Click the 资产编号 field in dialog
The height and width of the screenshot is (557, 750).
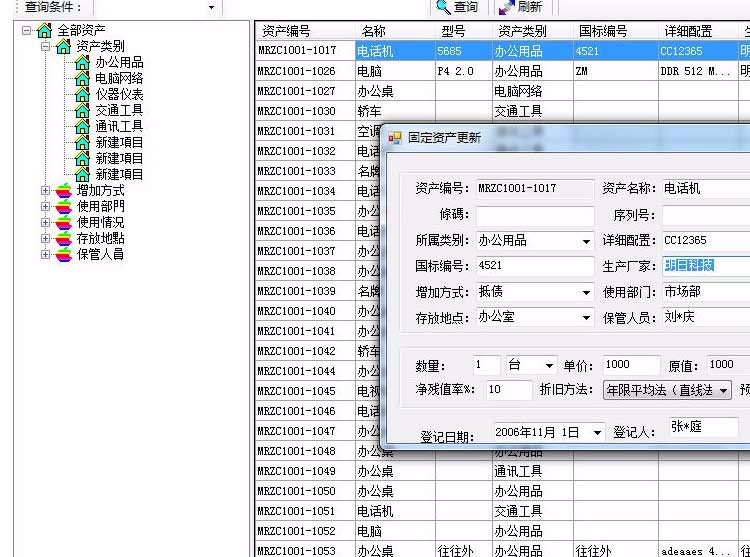pos(535,189)
